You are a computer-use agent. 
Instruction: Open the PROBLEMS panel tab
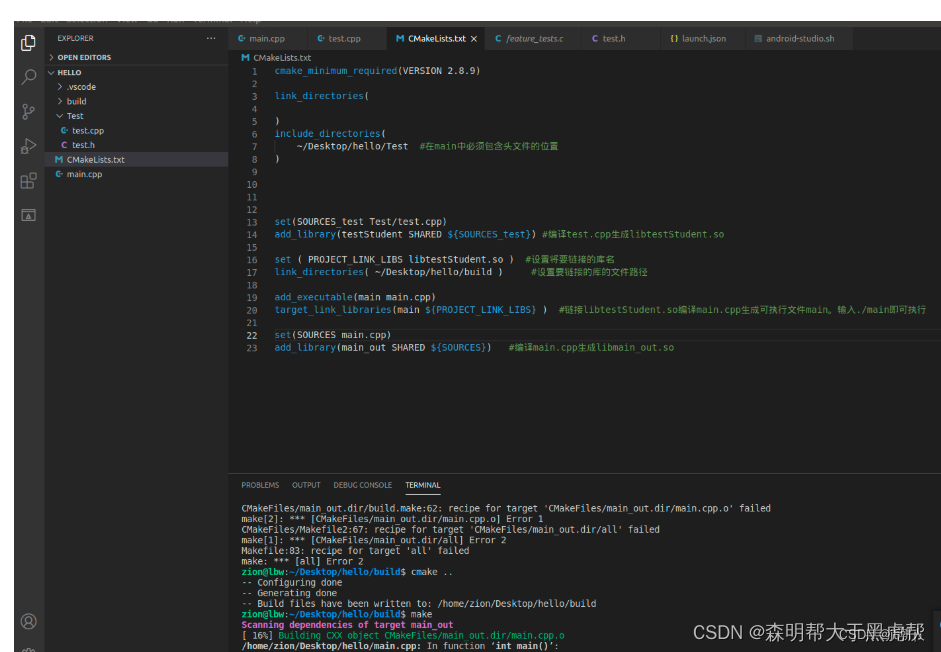coord(262,485)
